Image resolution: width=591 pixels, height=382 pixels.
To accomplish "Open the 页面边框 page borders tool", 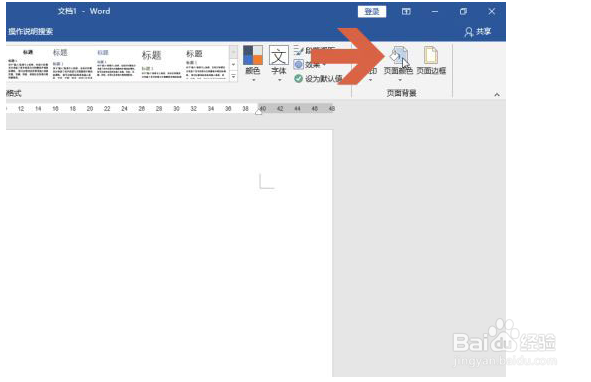I will tap(431, 61).
